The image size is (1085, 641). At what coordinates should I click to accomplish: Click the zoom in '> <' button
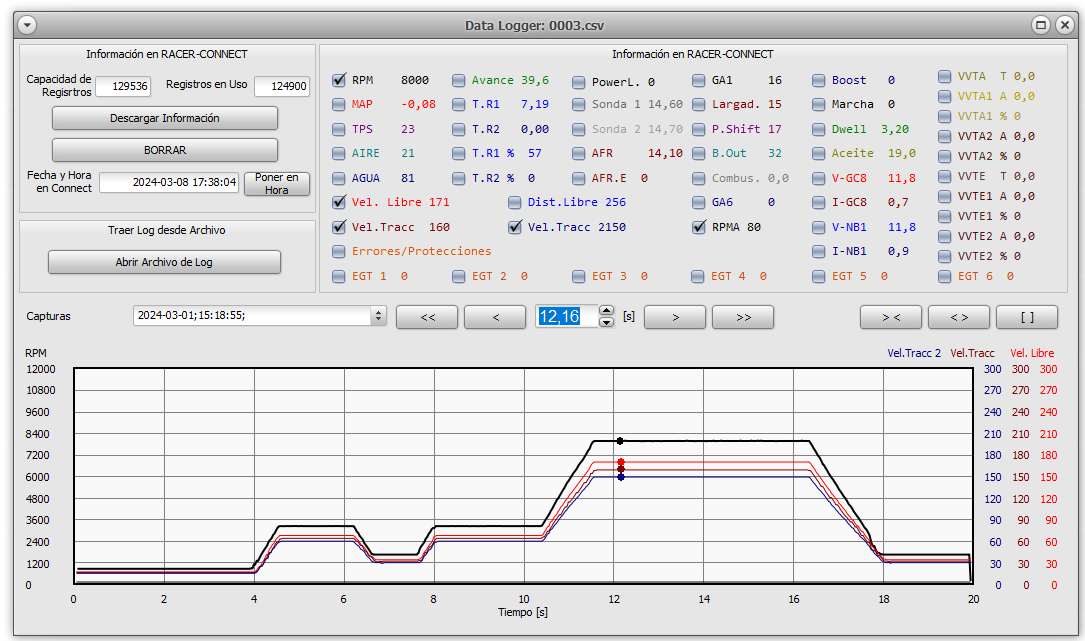click(890, 317)
